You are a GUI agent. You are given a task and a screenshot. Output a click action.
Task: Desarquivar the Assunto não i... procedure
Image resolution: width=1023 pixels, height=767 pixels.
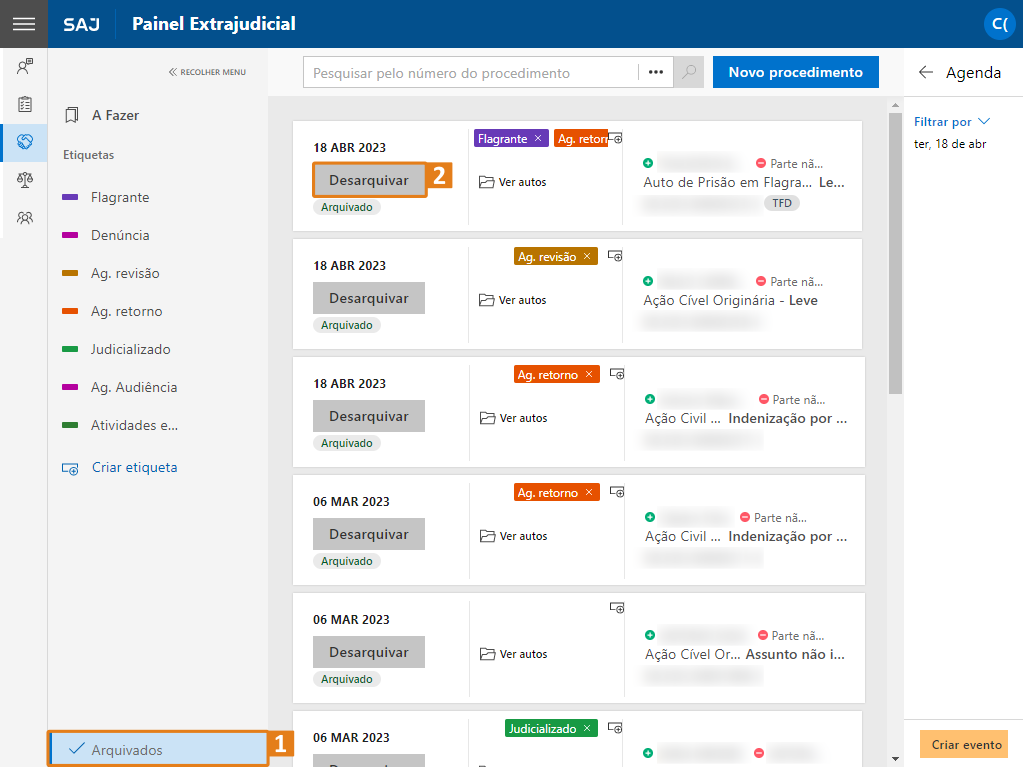click(369, 652)
